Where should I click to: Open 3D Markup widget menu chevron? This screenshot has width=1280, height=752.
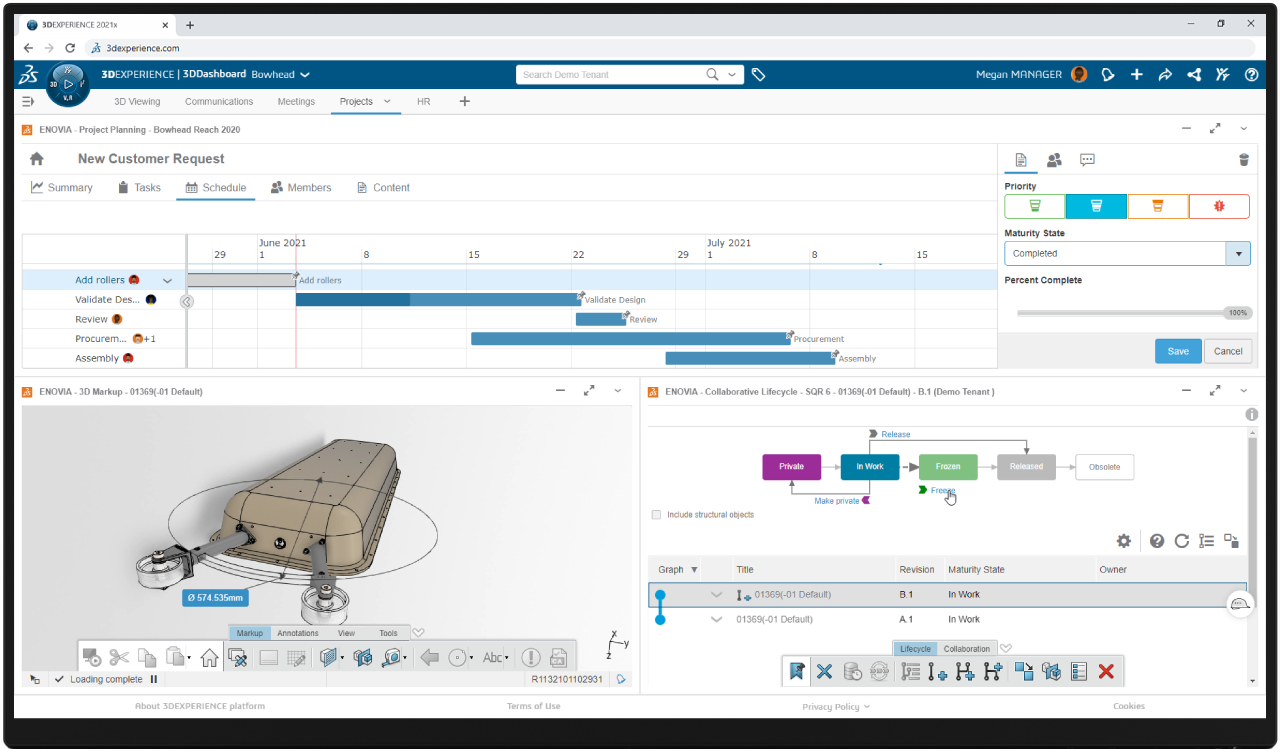click(x=618, y=391)
